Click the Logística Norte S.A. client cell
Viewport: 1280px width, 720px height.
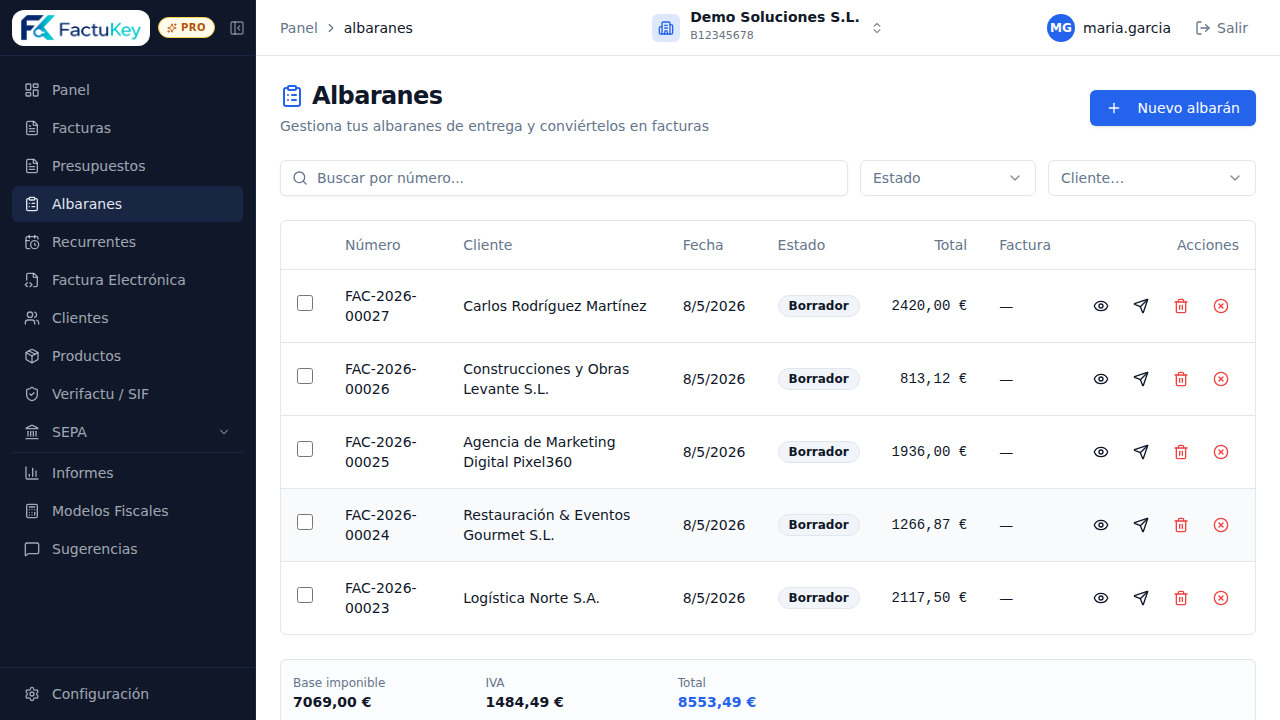pos(531,598)
